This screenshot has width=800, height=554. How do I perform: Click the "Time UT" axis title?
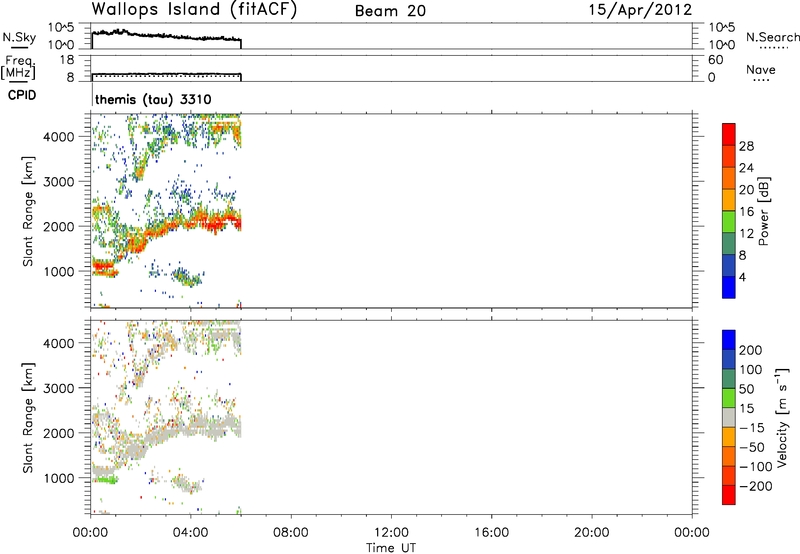[x=391, y=547]
